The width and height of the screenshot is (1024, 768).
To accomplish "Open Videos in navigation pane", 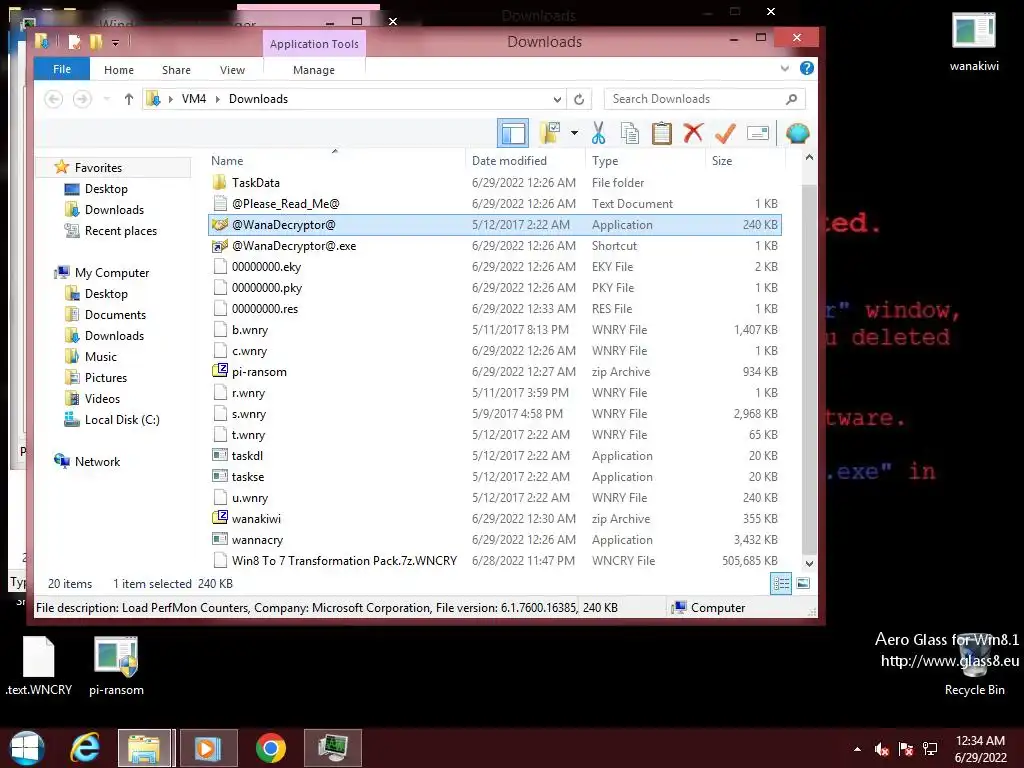I will 103,398.
